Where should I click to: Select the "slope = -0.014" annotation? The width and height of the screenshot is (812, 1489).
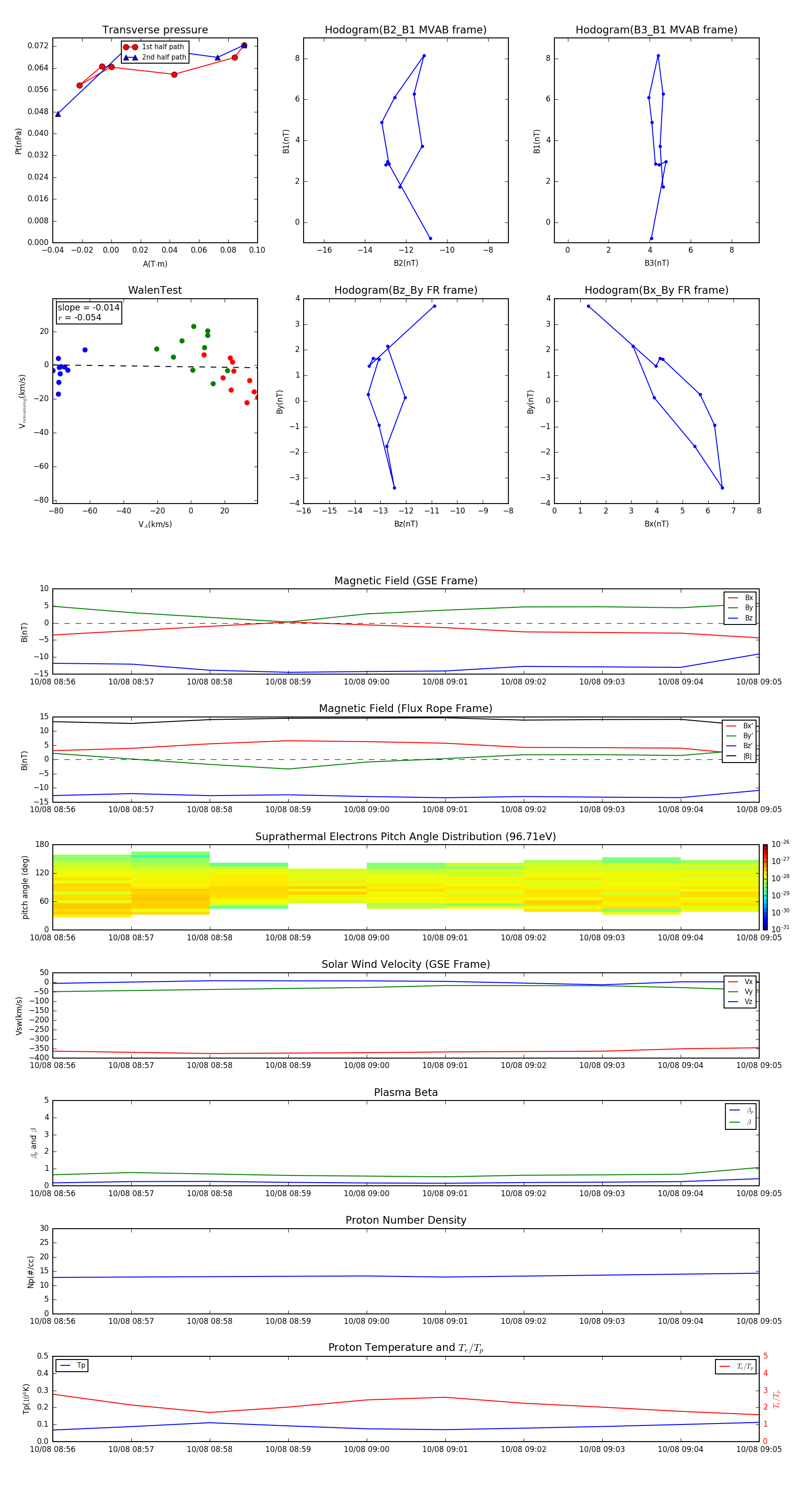[88, 308]
